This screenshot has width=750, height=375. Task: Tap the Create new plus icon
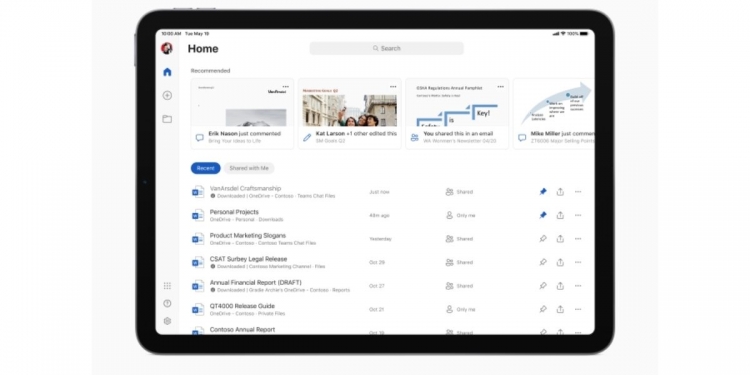tap(167, 96)
